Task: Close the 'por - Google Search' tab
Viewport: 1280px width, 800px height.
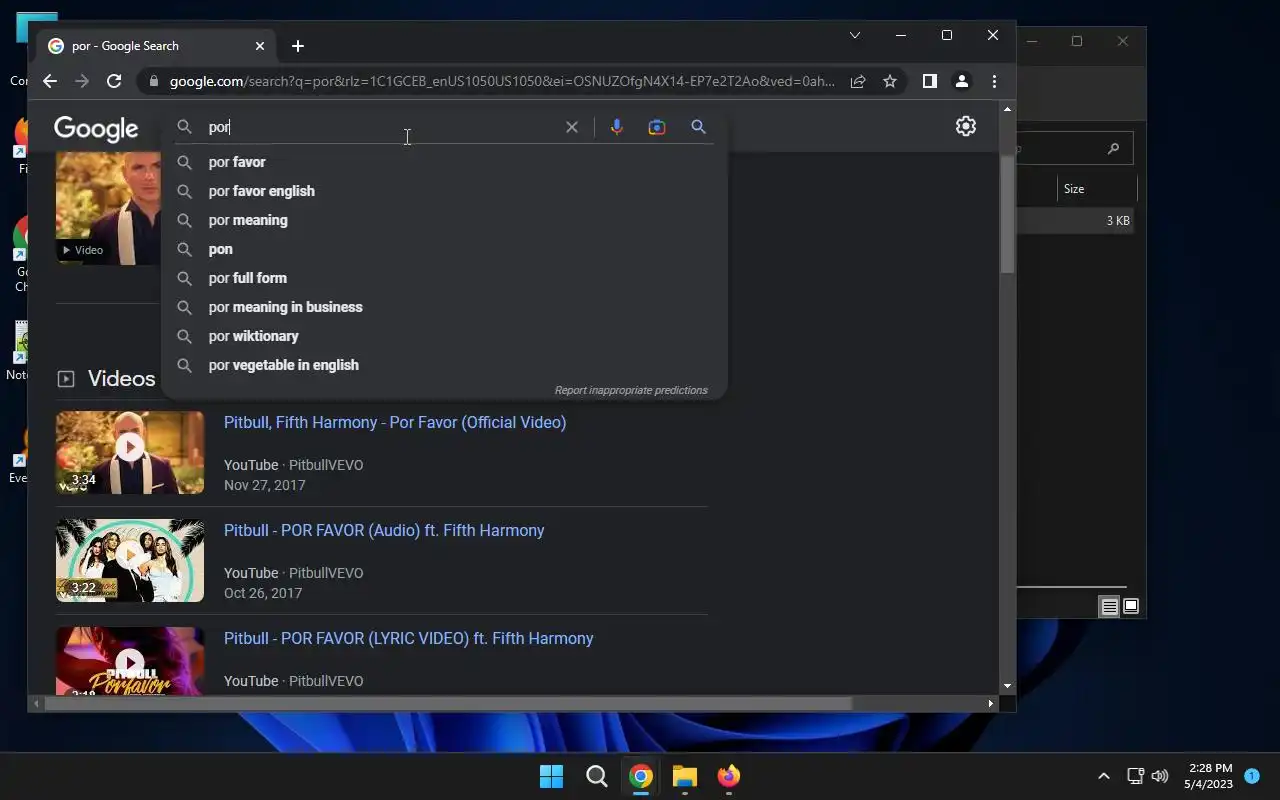Action: (260, 46)
